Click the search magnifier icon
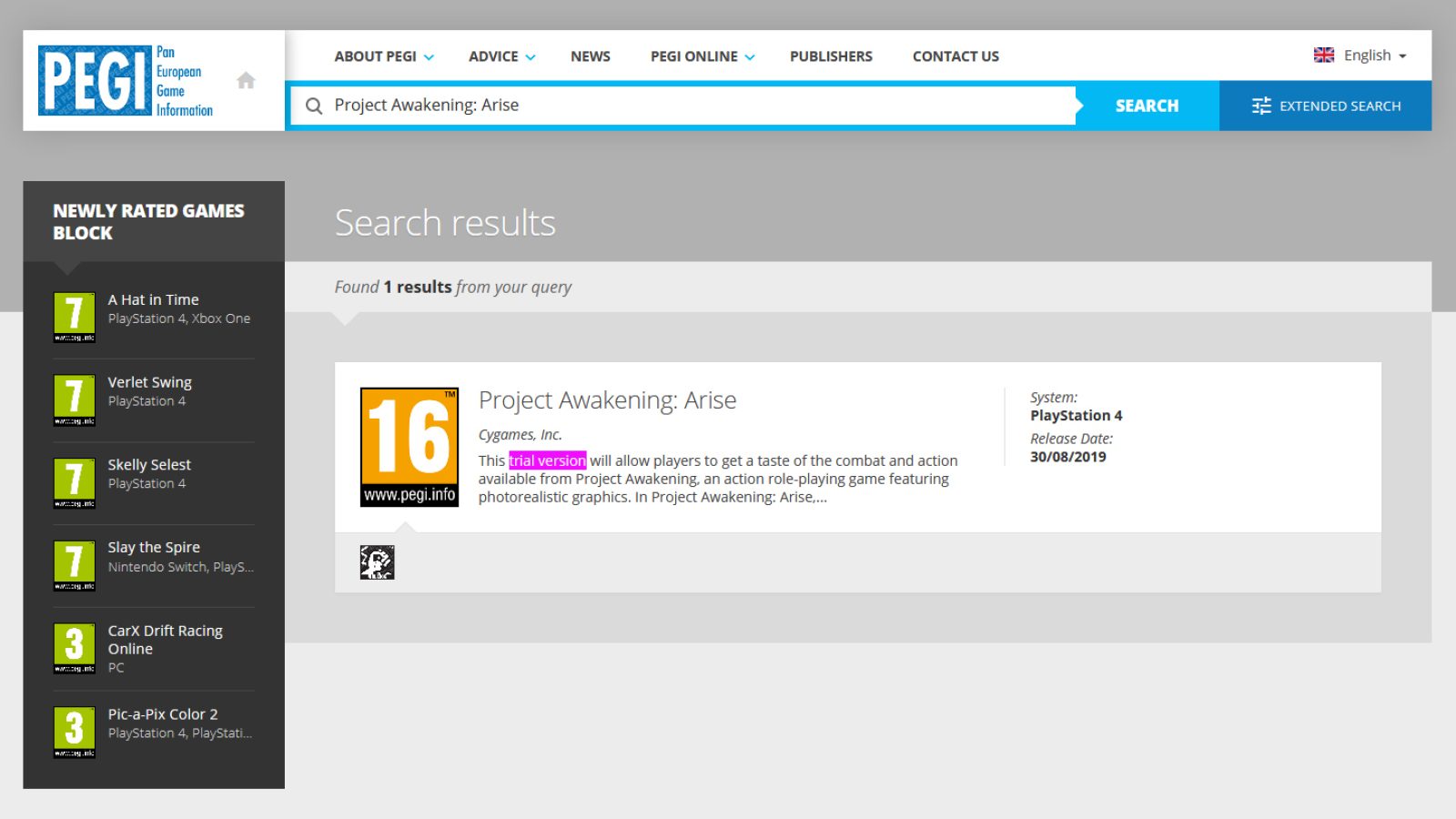Viewport: 1456px width, 819px height. (x=314, y=106)
